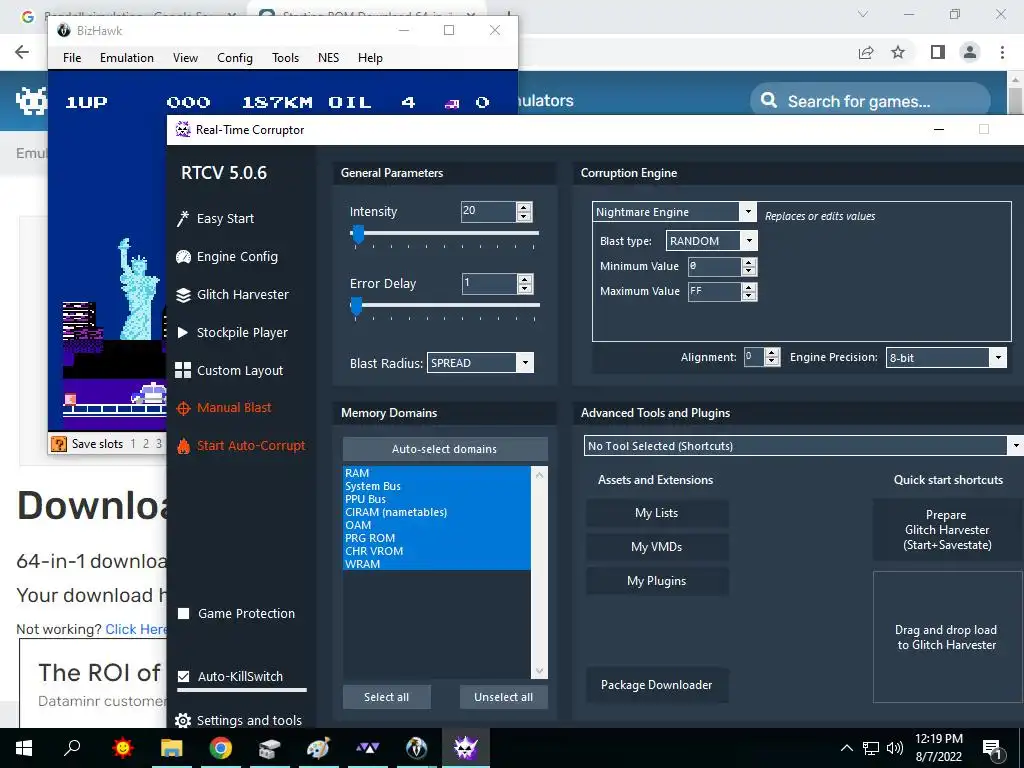This screenshot has height=768, width=1024.
Task: Click browser share page icon
Action: pyautogui.click(x=866, y=52)
